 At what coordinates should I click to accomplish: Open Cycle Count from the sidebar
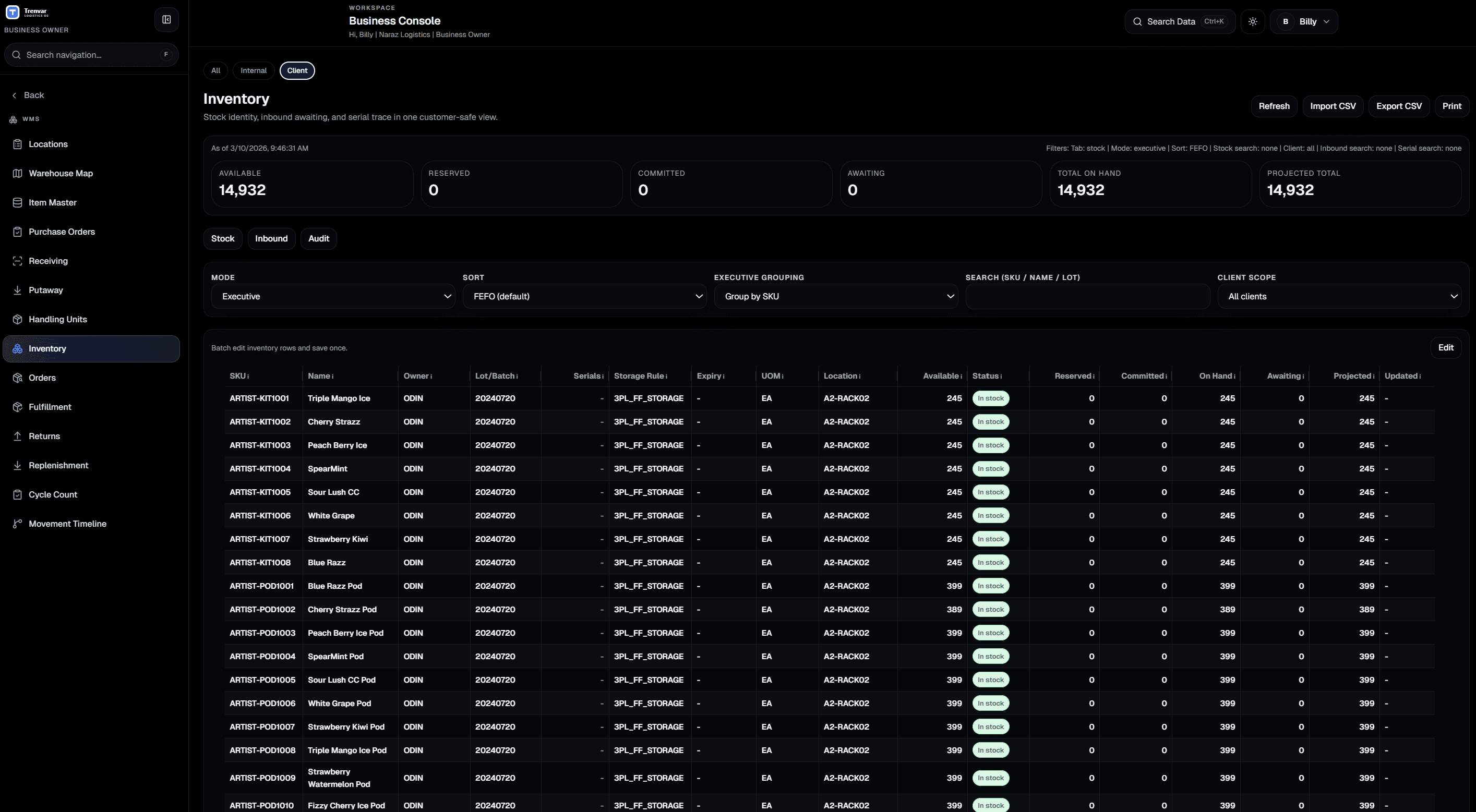click(53, 494)
